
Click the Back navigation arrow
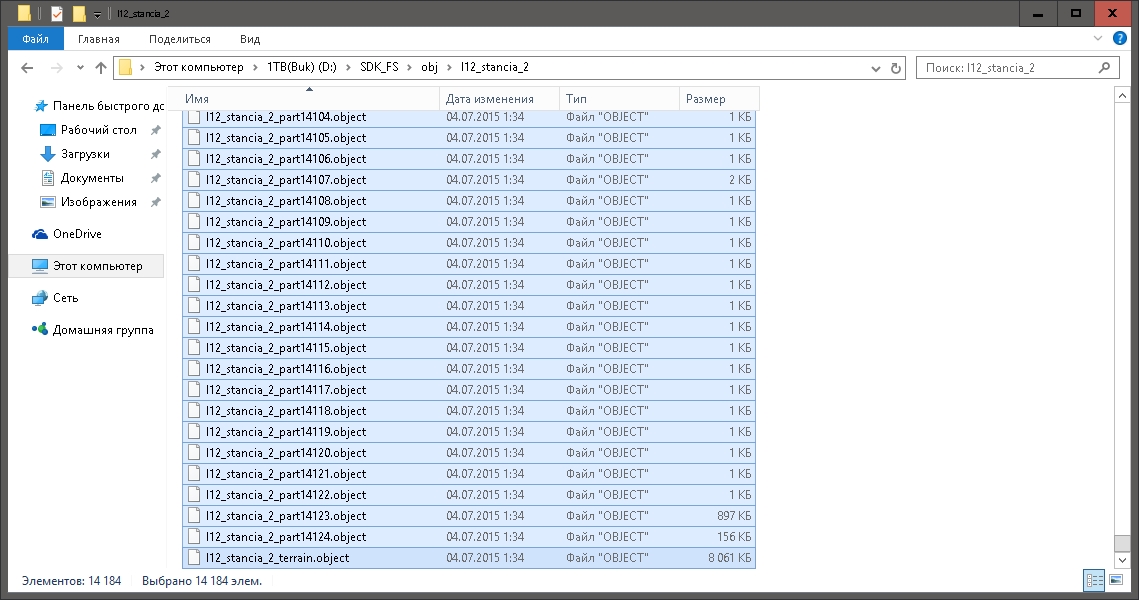click(x=27, y=68)
